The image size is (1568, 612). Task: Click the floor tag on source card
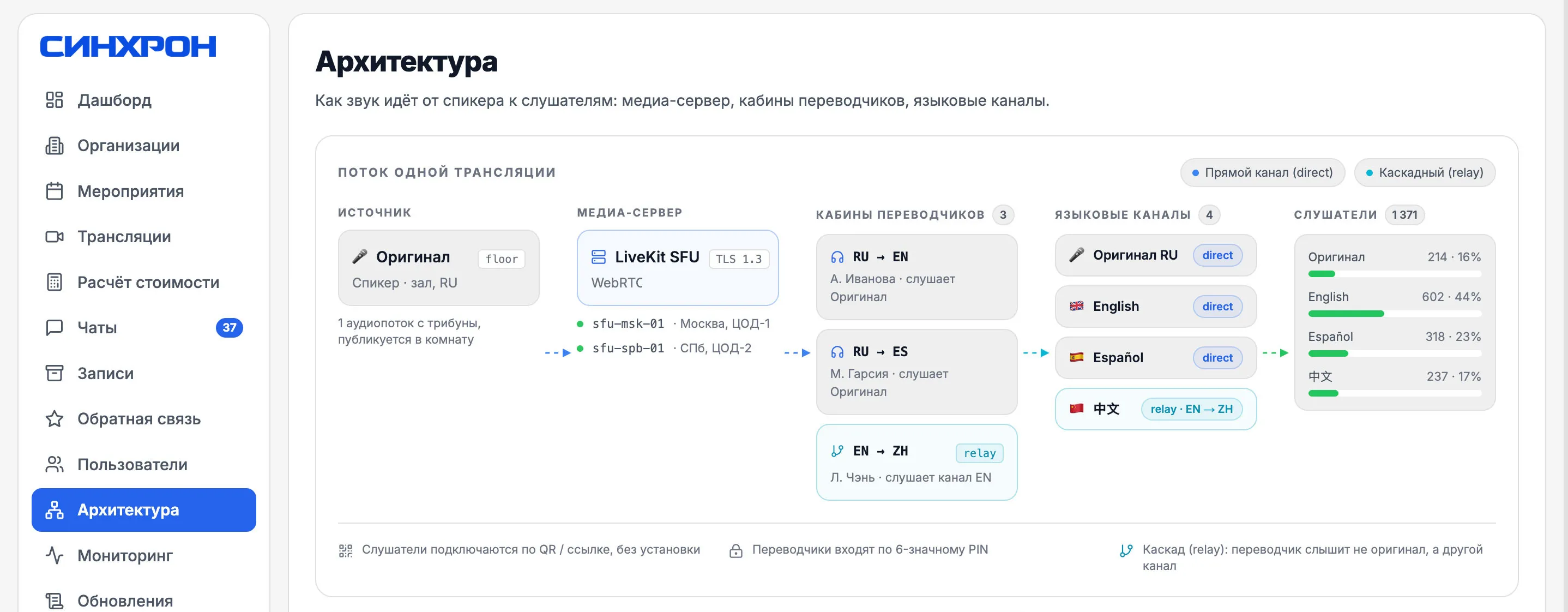[x=501, y=259]
